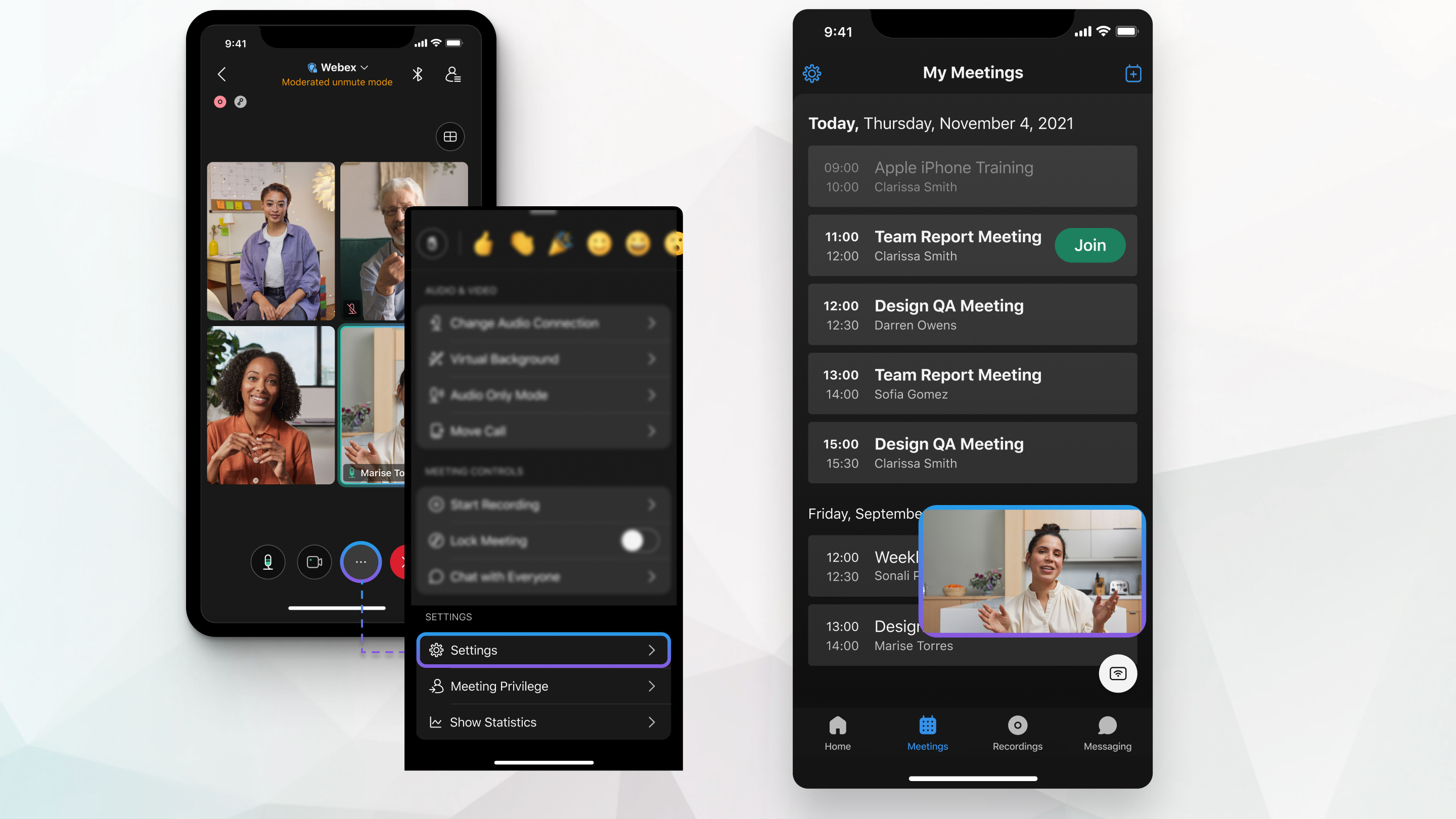Select the clapping hands reaction icon
The height and width of the screenshot is (819, 1456).
pyautogui.click(x=522, y=243)
